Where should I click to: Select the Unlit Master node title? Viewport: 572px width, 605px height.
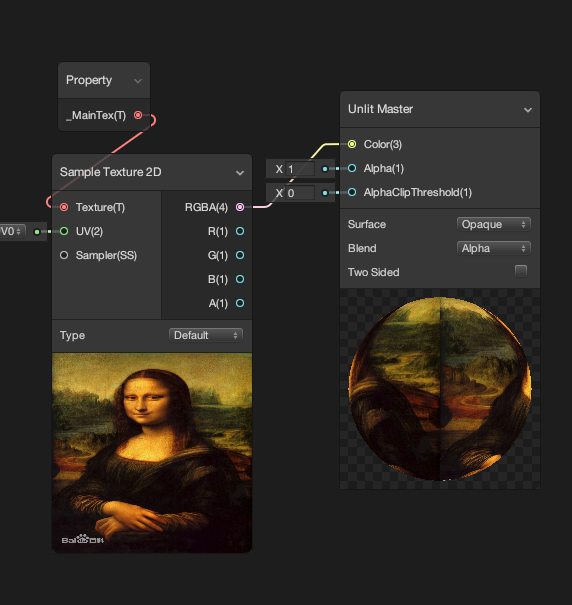point(380,109)
